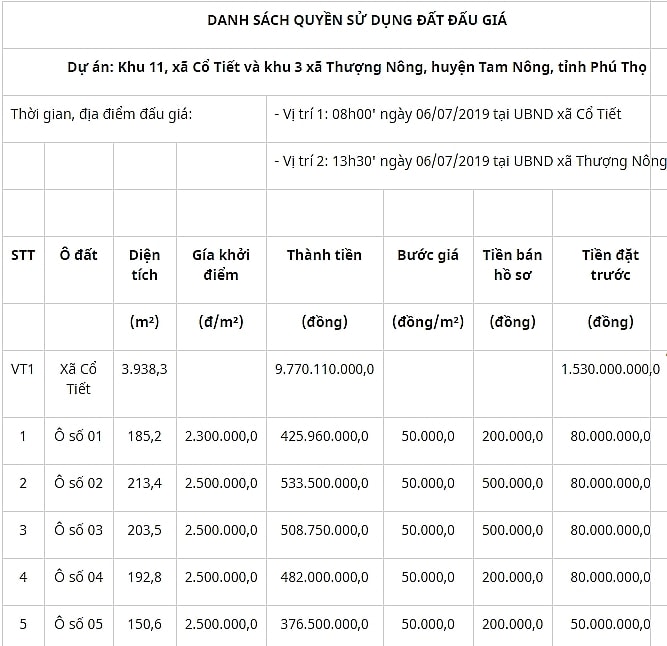Click the title DANH SÁCH QUYỀN SỬ DỤNG ĐẤT ĐẤU GIÁ
Image resolution: width=667 pixels, height=646 pixels.
(357, 20)
